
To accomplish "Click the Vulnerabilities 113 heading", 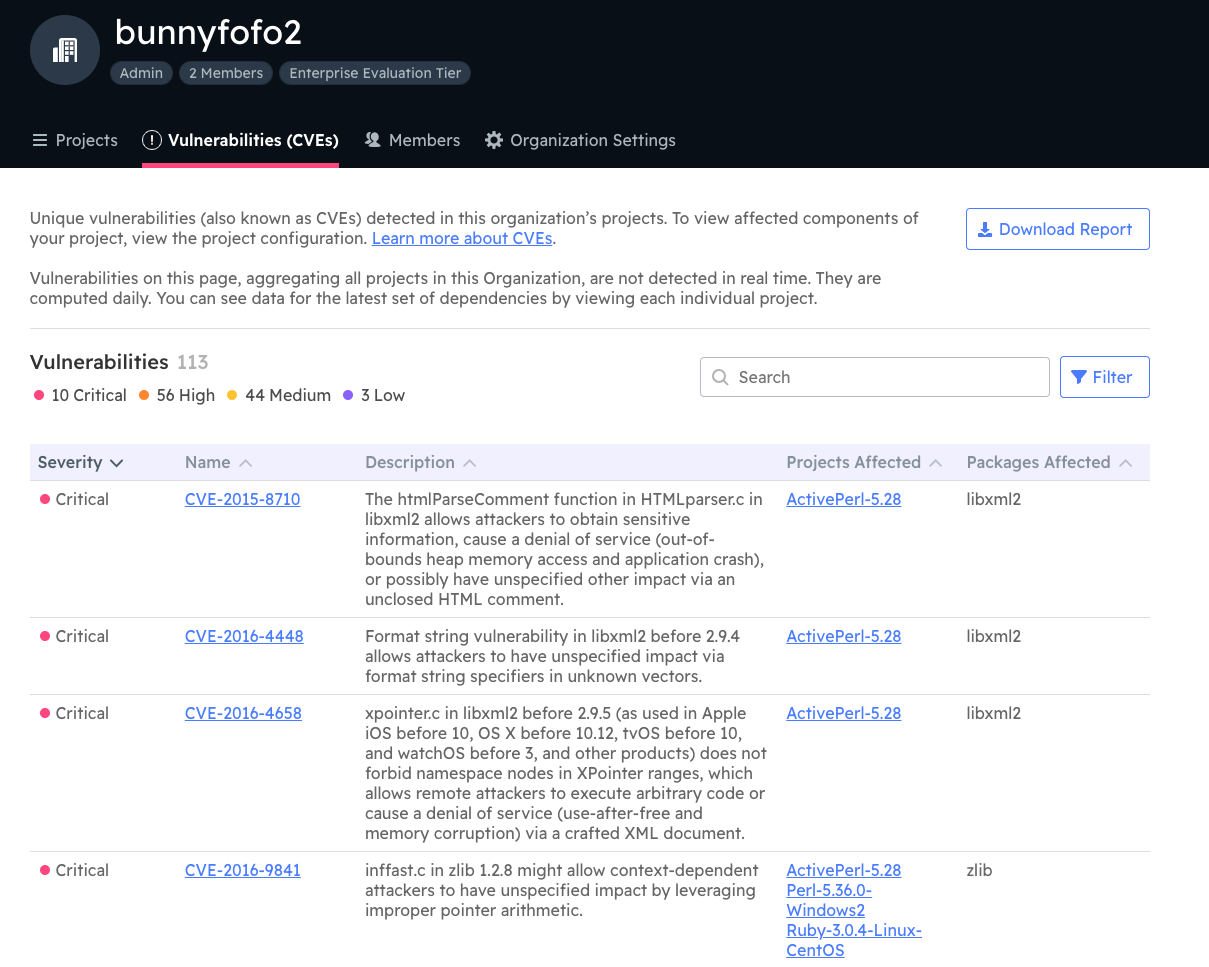I will click(119, 362).
